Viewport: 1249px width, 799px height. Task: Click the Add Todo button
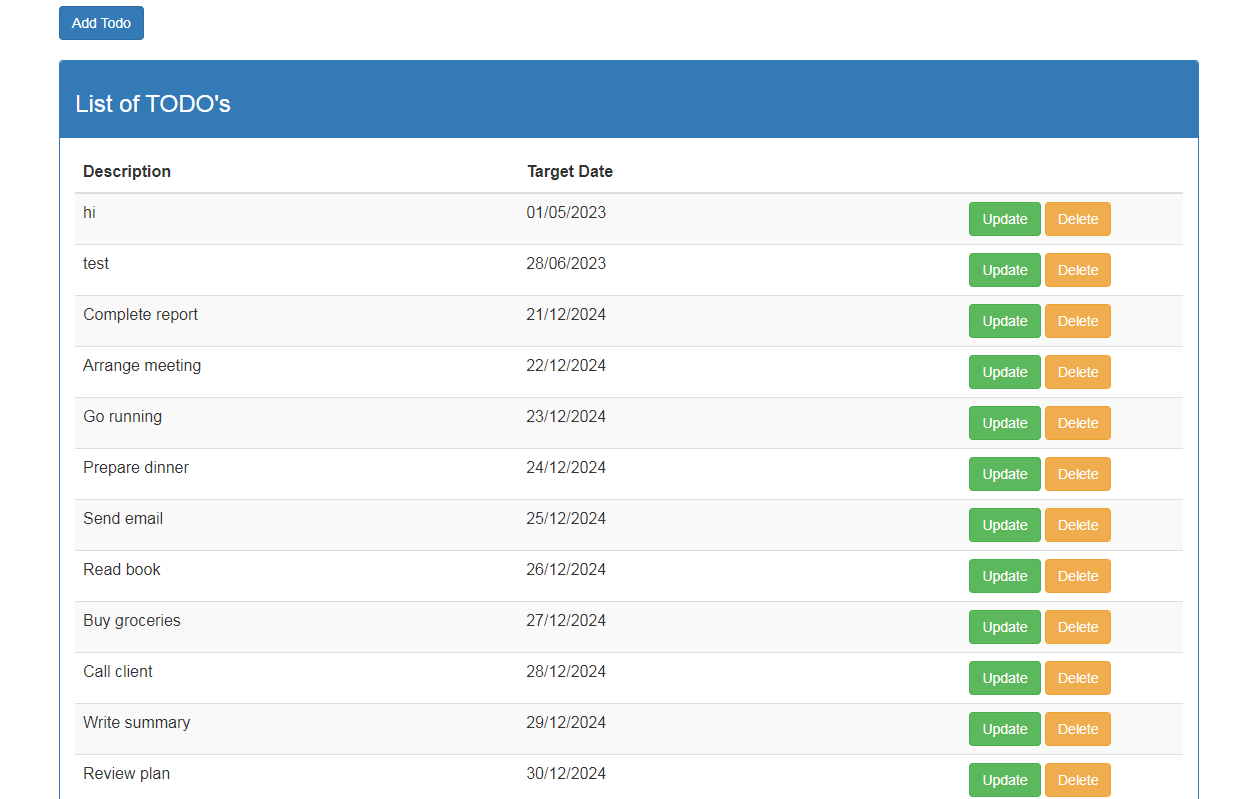click(x=101, y=23)
